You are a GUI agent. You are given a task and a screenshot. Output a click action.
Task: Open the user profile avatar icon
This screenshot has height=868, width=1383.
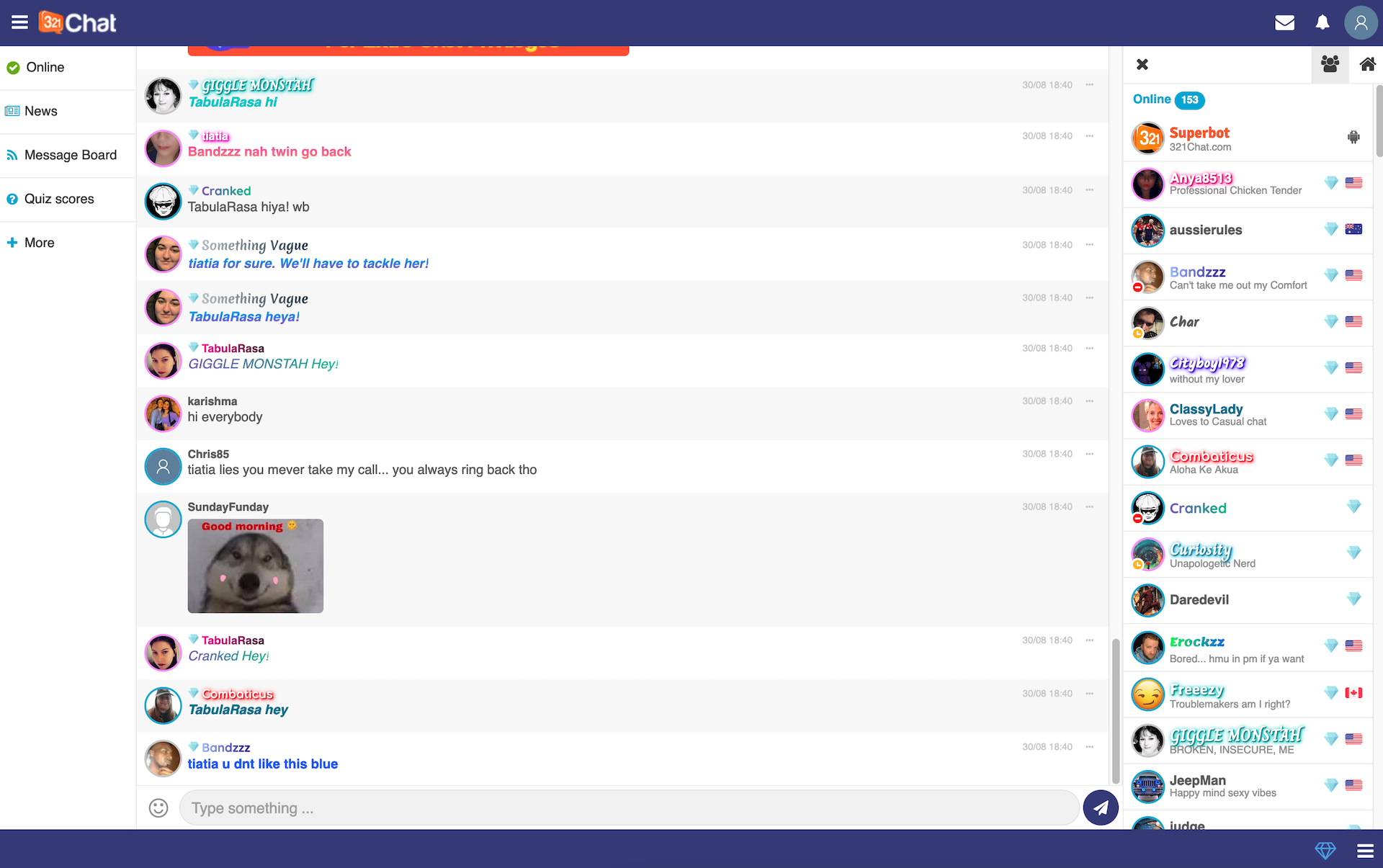(x=1360, y=22)
